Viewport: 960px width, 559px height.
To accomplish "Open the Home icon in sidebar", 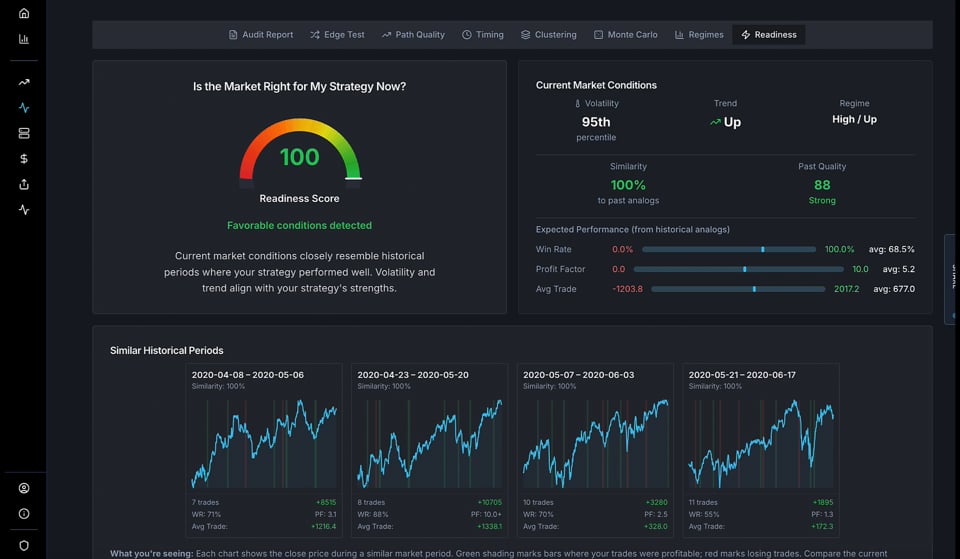I will [24, 13].
